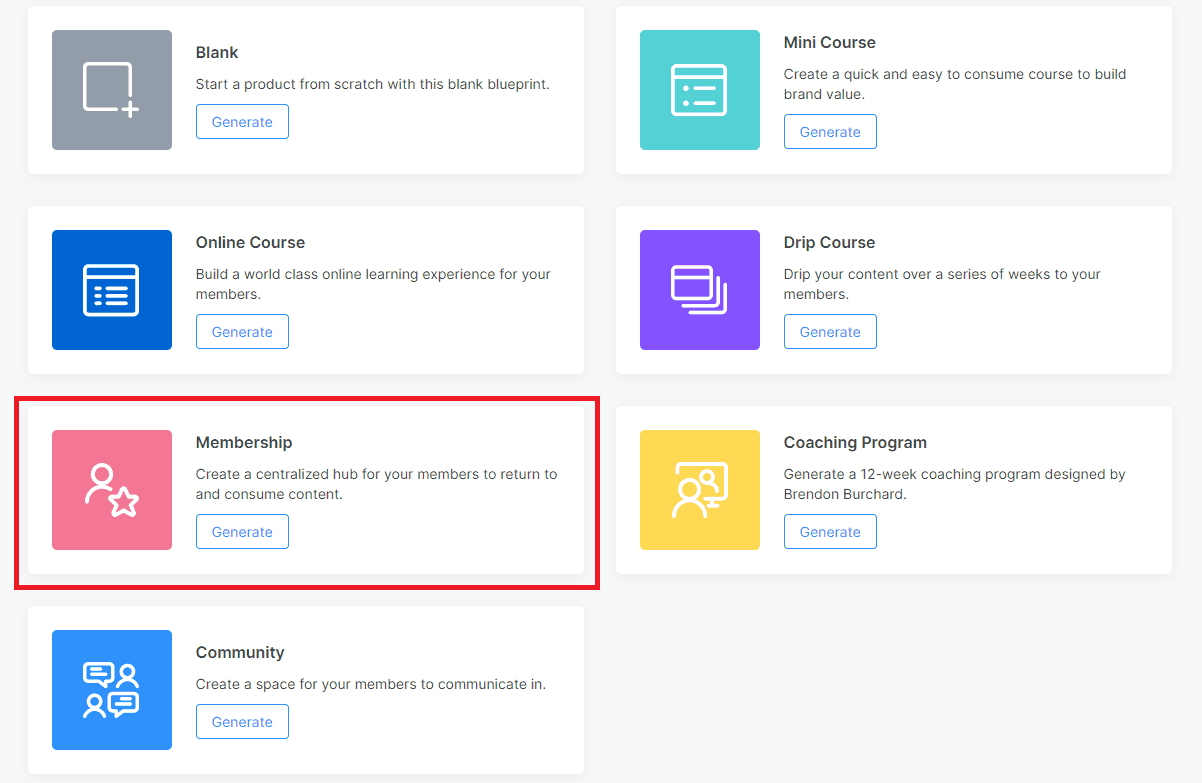Click description 'Start a product from scratch'

click(373, 84)
